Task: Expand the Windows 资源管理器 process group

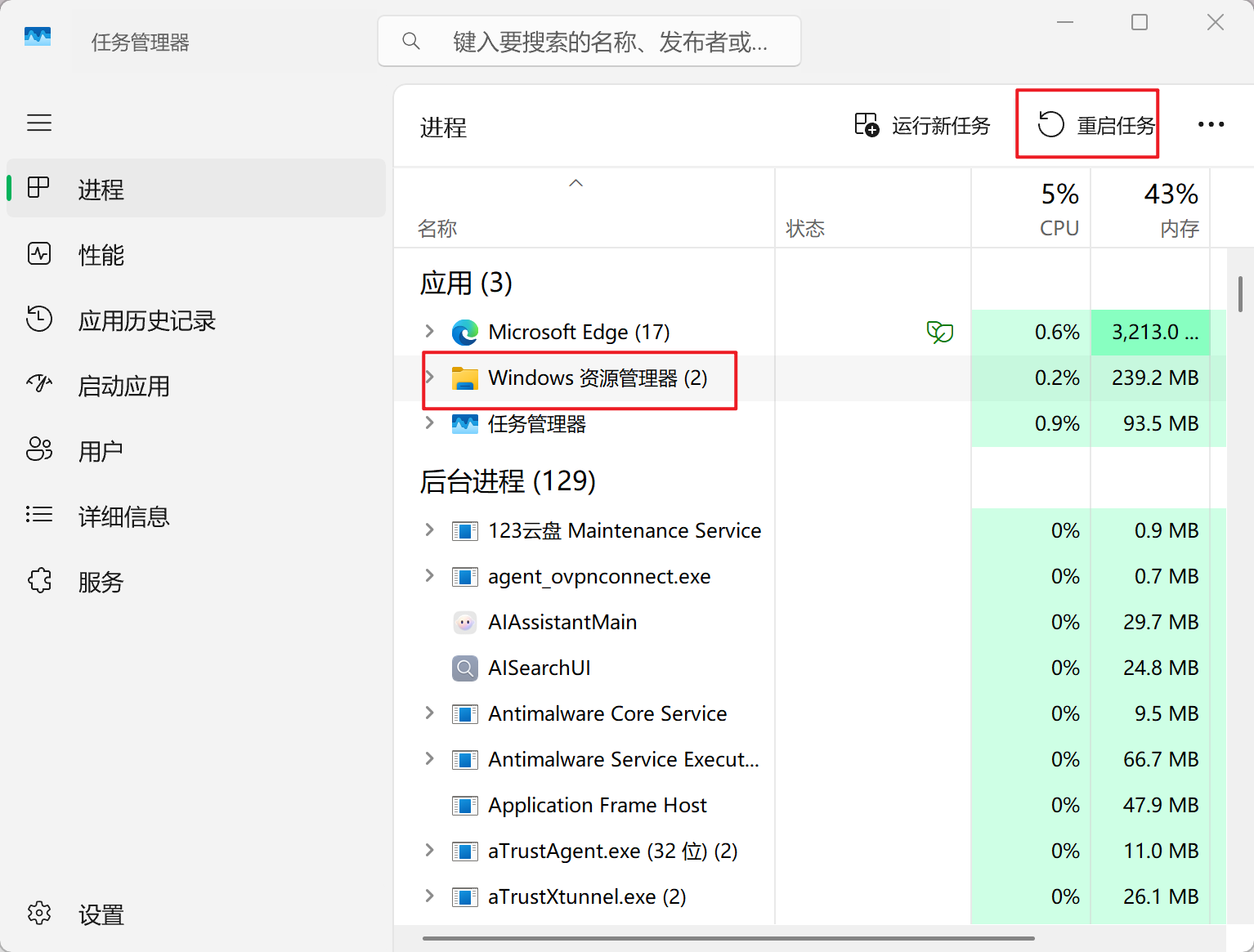Action: [429, 377]
